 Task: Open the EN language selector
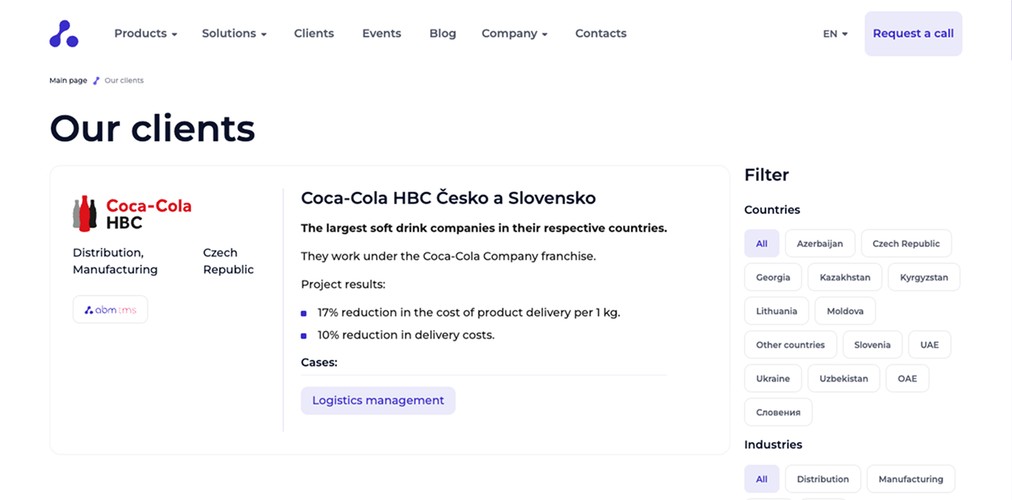835,34
